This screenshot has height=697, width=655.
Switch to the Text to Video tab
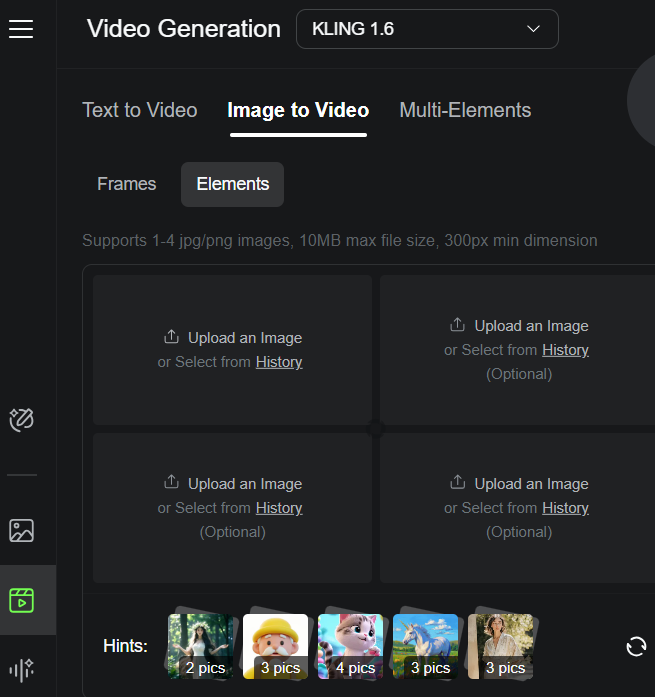point(140,110)
